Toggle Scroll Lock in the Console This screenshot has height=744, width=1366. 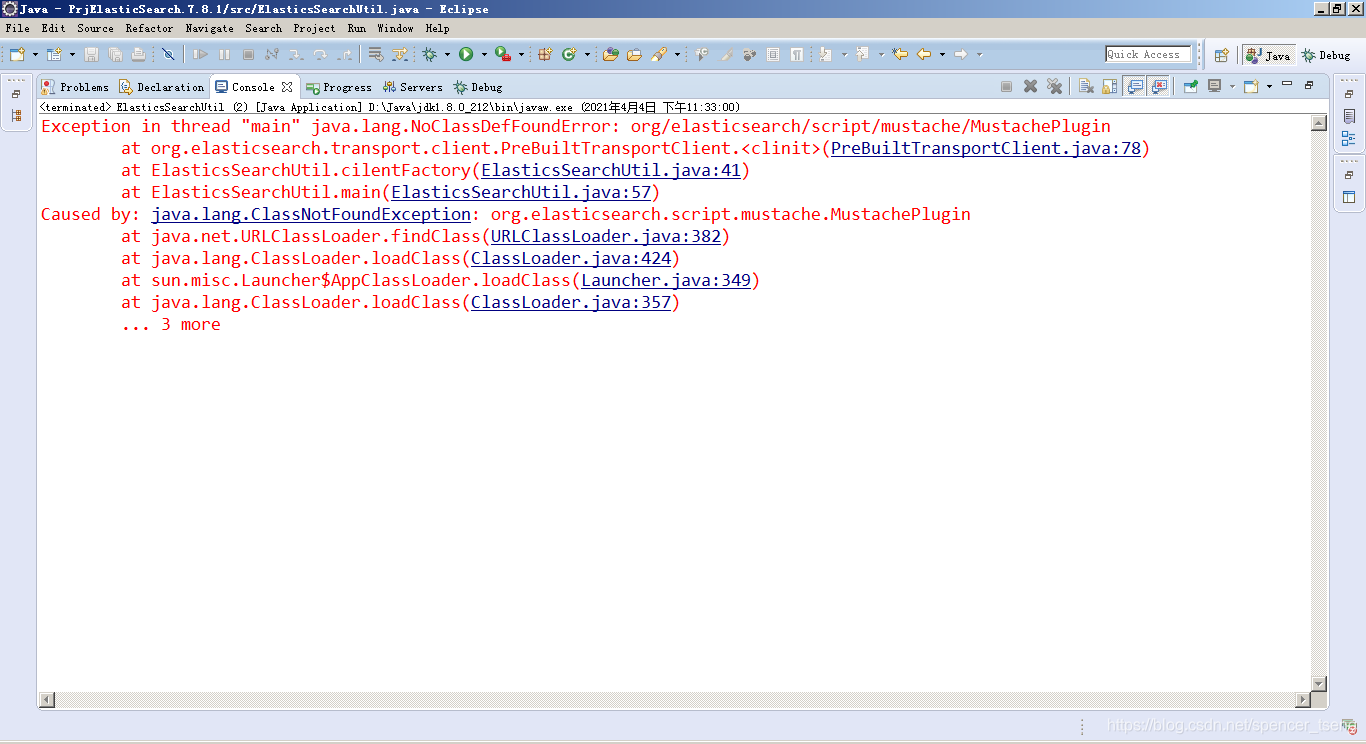tap(1110, 87)
